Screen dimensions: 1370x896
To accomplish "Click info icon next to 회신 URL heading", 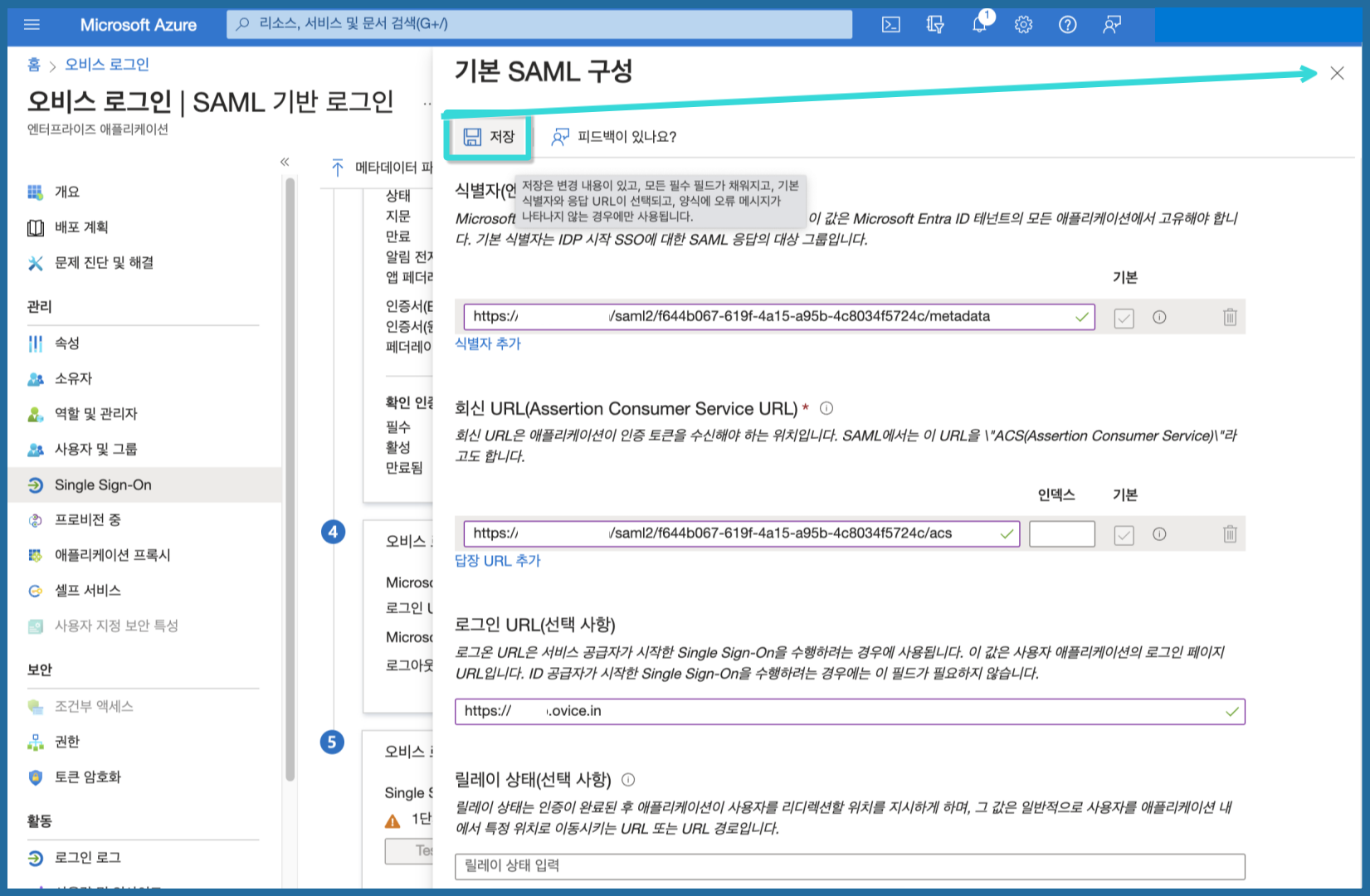I will click(x=826, y=408).
